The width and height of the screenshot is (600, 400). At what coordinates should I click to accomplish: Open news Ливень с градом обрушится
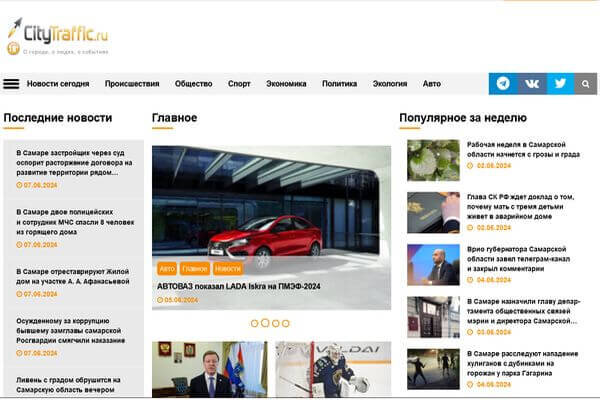(x=68, y=385)
